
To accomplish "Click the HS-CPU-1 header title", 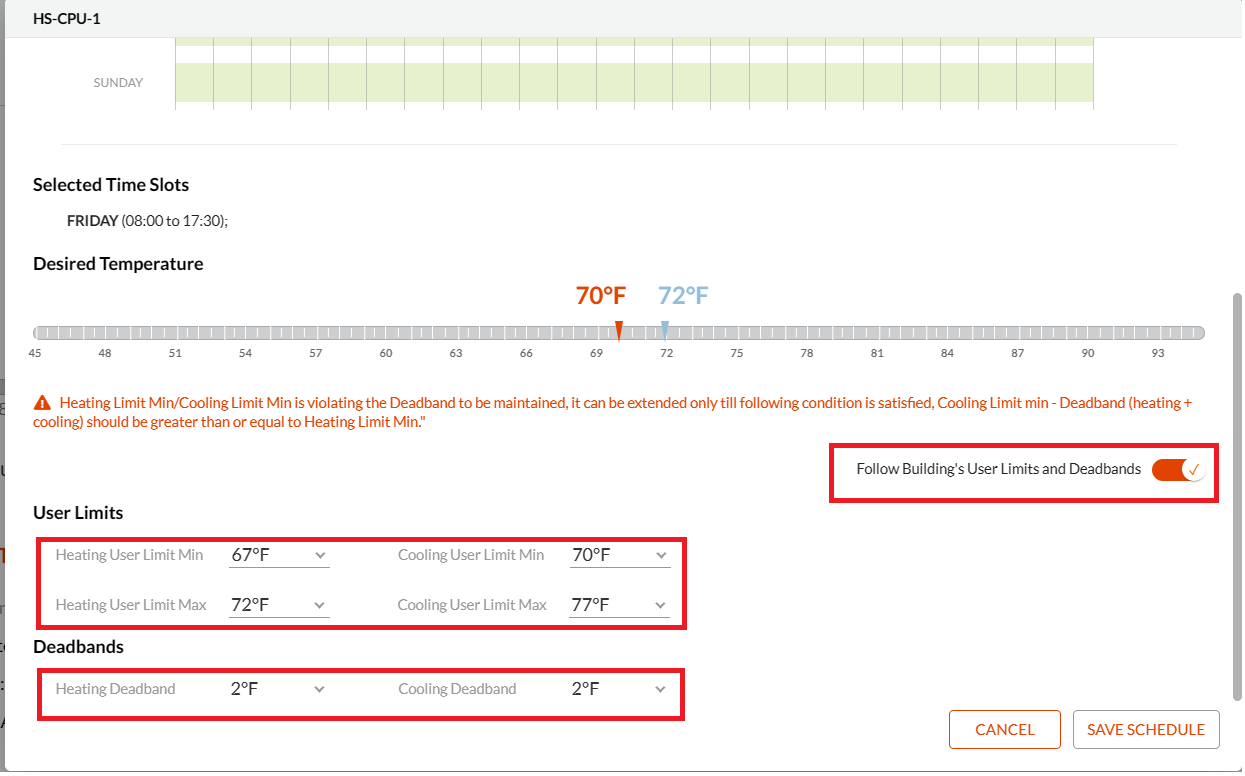I will 64,18.
